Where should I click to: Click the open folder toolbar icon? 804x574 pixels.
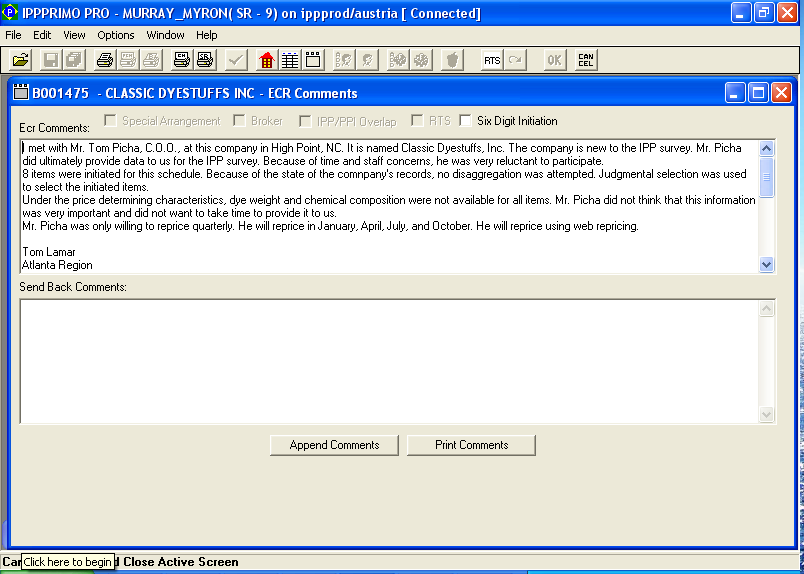(x=21, y=60)
